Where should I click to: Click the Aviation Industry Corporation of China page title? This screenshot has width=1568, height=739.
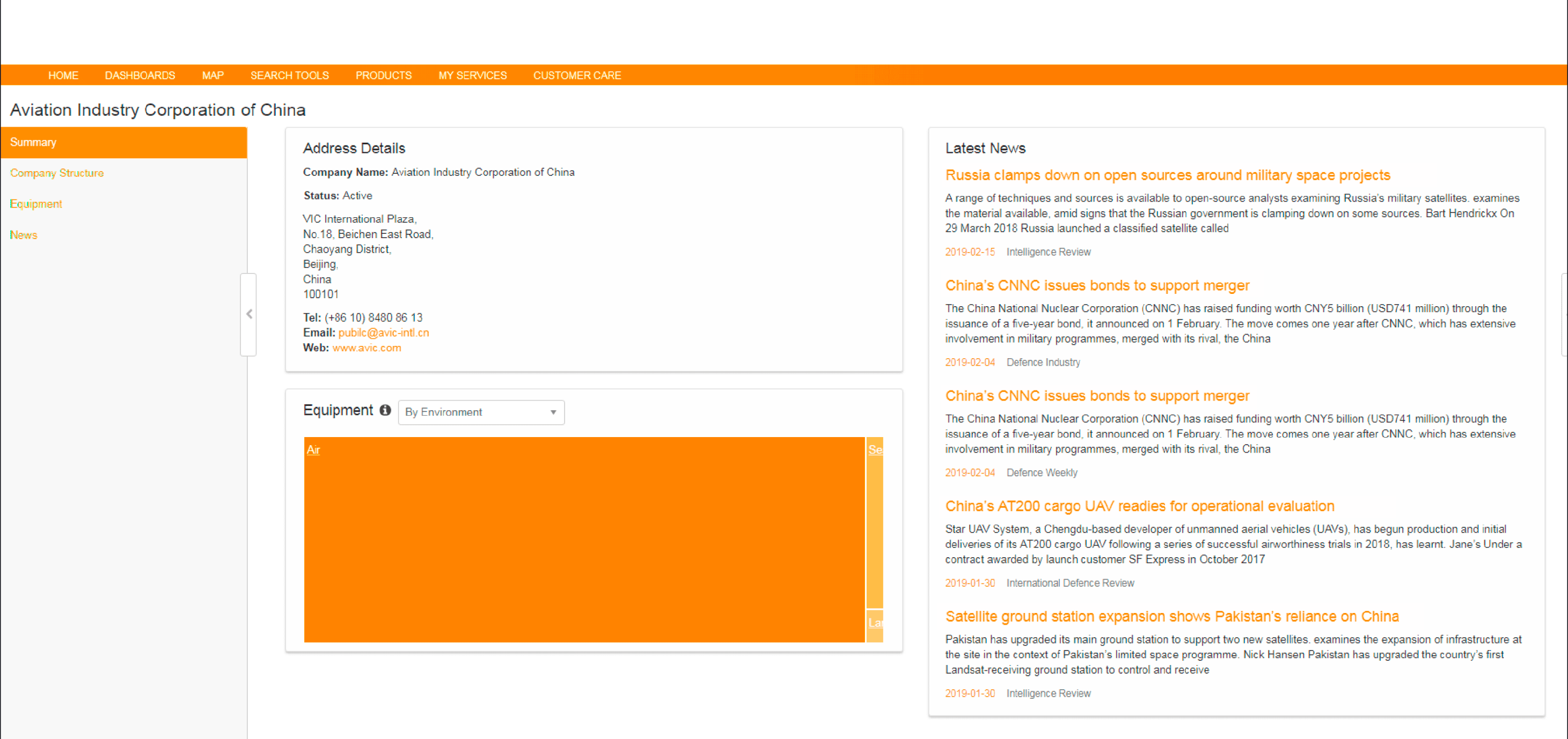(158, 110)
